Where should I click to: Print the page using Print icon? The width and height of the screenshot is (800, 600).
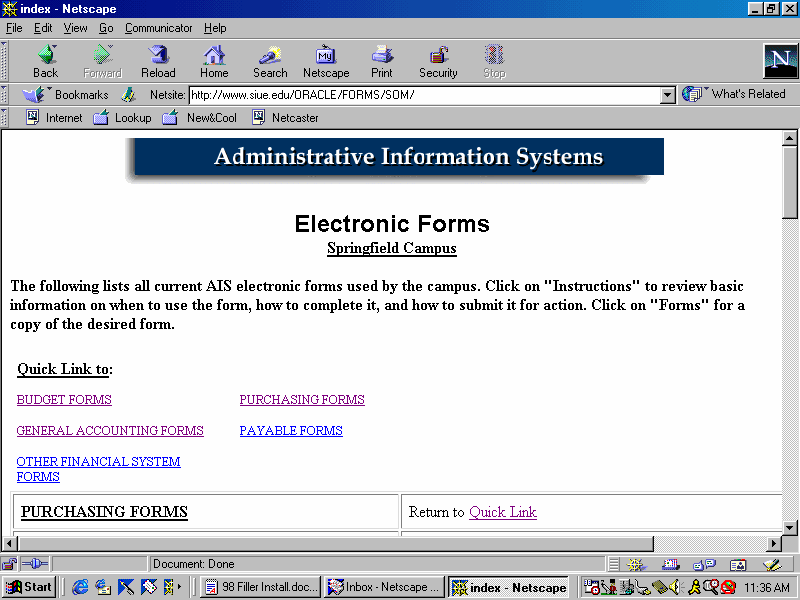[x=382, y=61]
